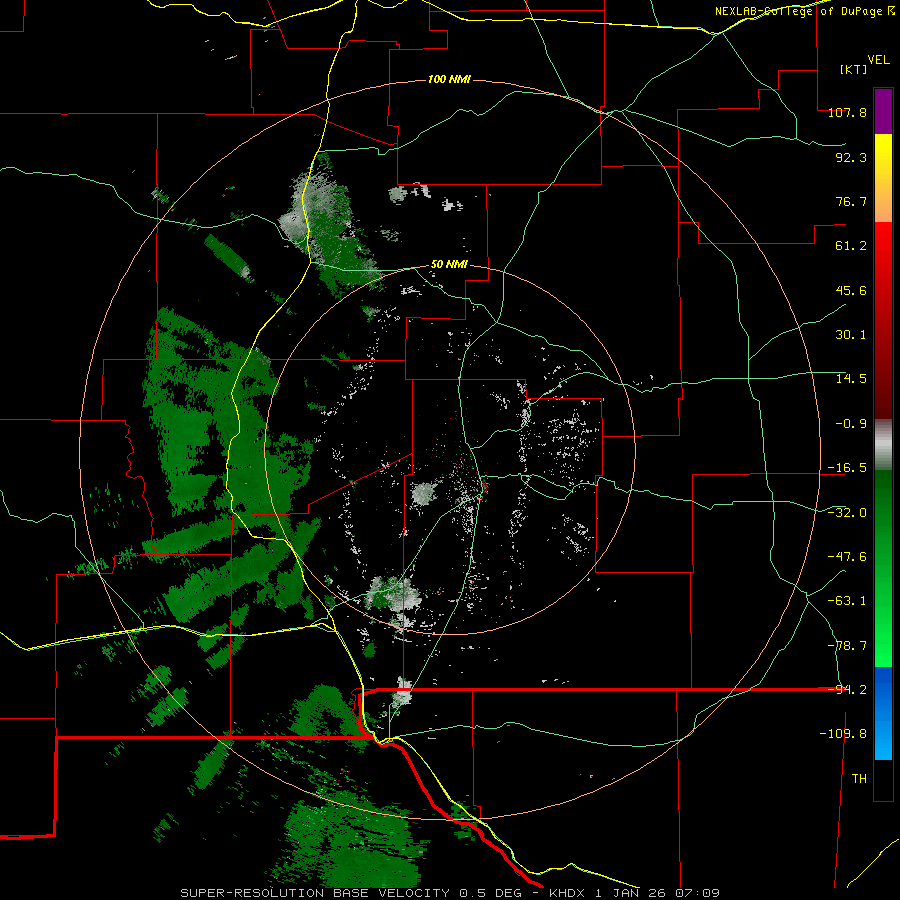Click the 100 NMI range ring label

point(449,79)
